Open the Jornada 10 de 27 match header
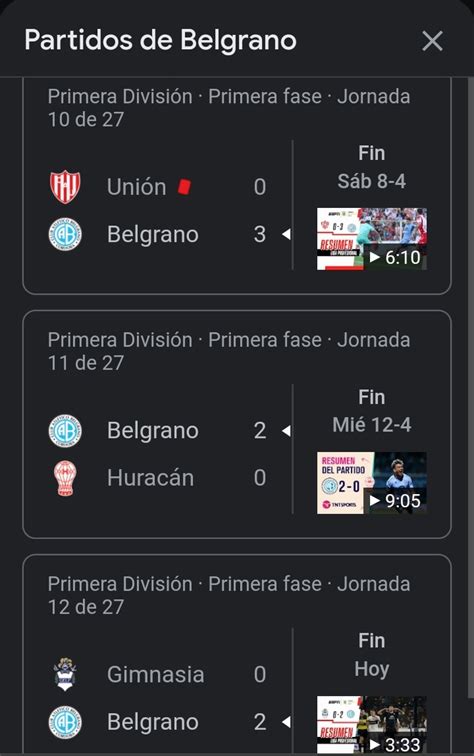 229,108
